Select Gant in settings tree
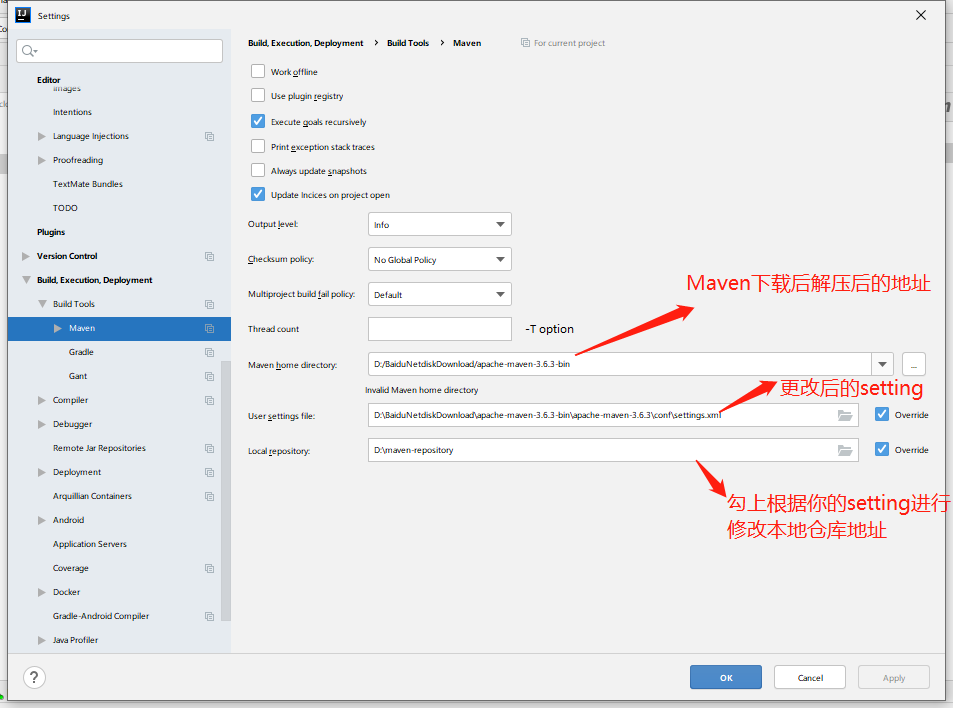This screenshot has height=708, width=953. pyautogui.click(x=78, y=376)
